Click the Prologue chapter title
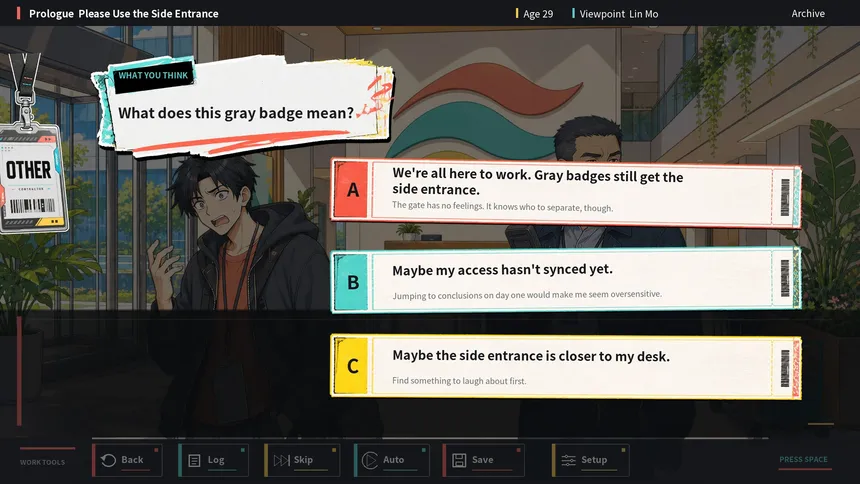 coord(123,14)
